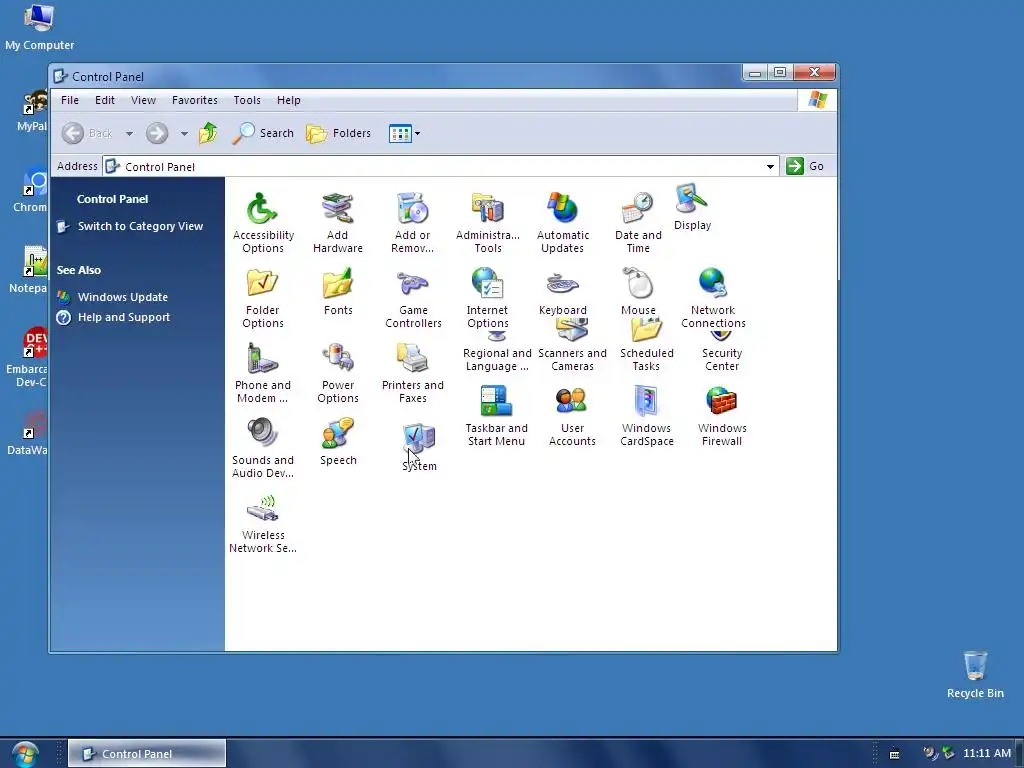Viewport: 1024px width, 768px height.
Task: Open the Folder Options icon
Action: pyautogui.click(x=263, y=298)
